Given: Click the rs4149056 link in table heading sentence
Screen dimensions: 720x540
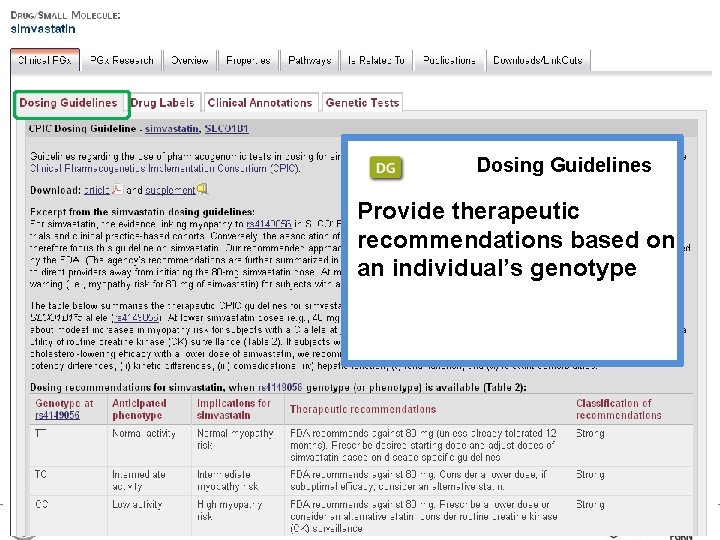Looking at the screenshot, I should [x=280, y=388].
